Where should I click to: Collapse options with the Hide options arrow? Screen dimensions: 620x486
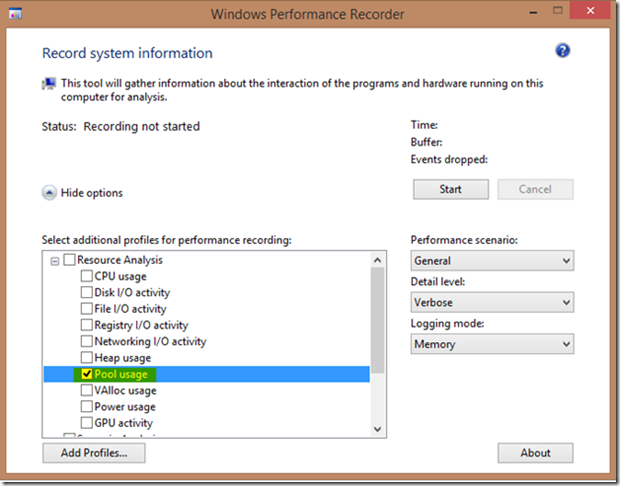49,193
